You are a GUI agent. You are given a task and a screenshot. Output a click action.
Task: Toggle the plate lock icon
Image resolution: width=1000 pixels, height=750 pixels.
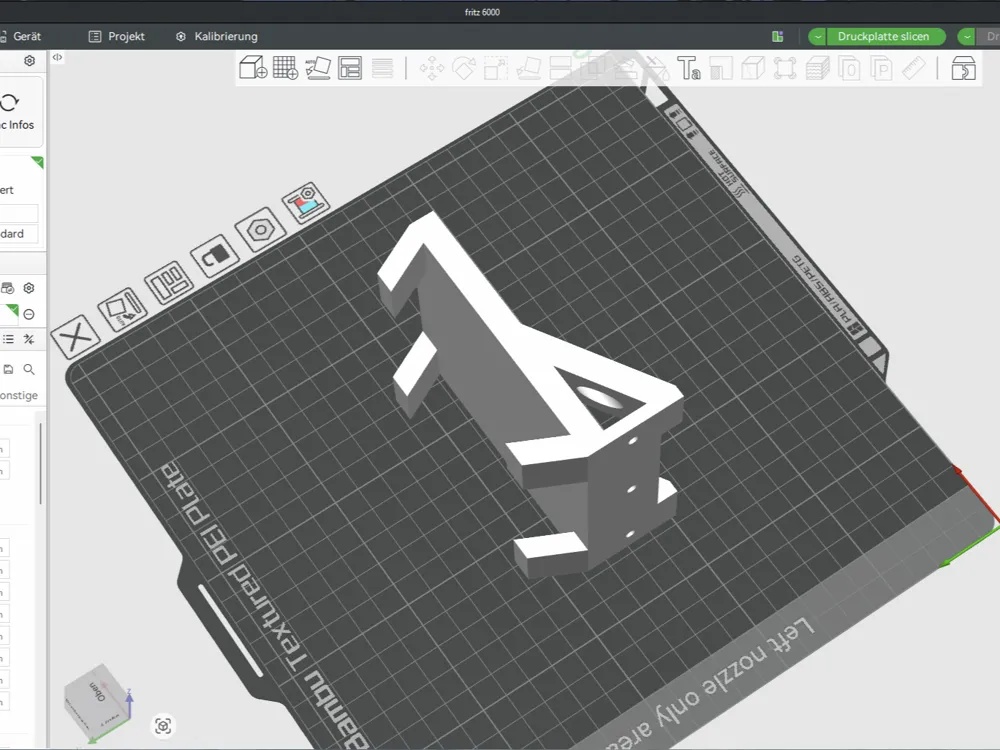[215, 255]
